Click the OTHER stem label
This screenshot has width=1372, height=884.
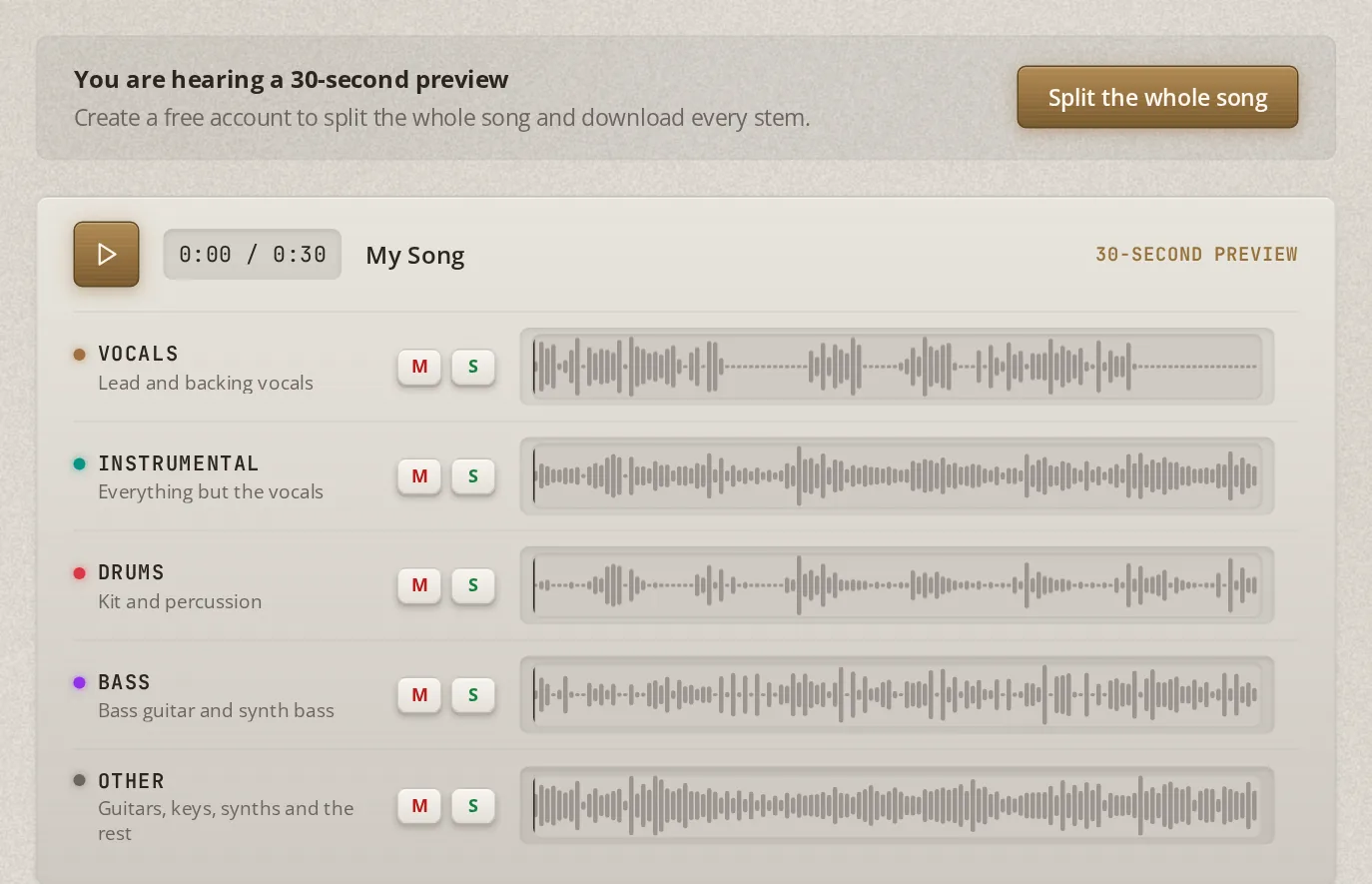coord(131,781)
